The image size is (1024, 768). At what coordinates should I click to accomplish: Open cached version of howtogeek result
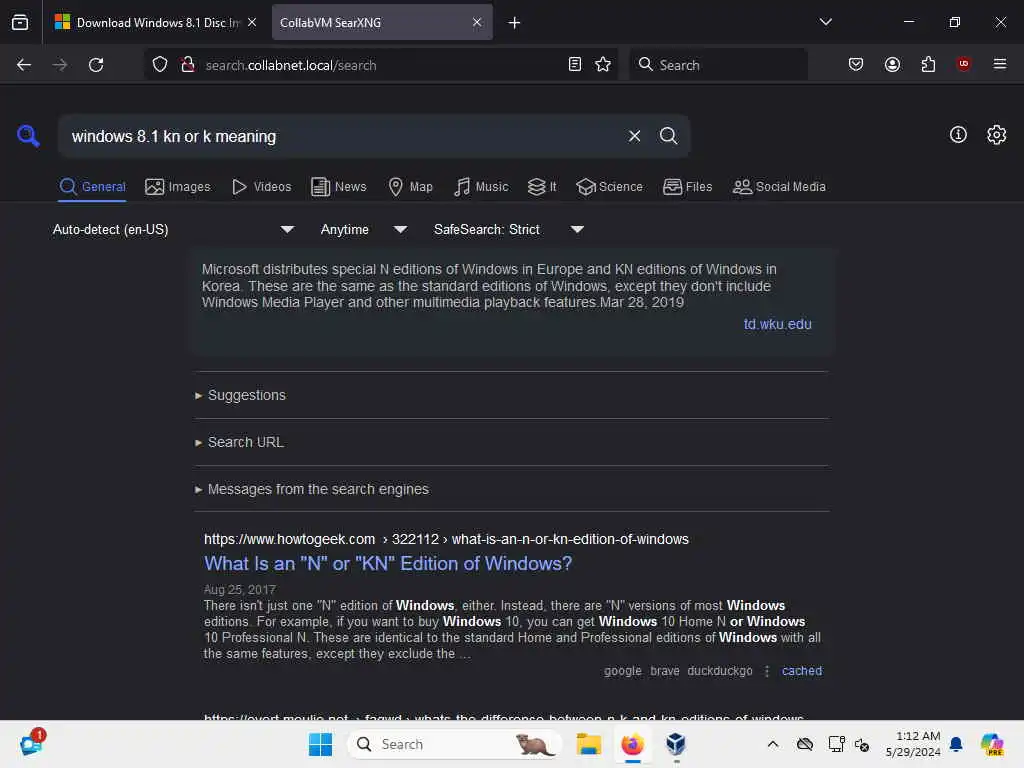point(801,671)
